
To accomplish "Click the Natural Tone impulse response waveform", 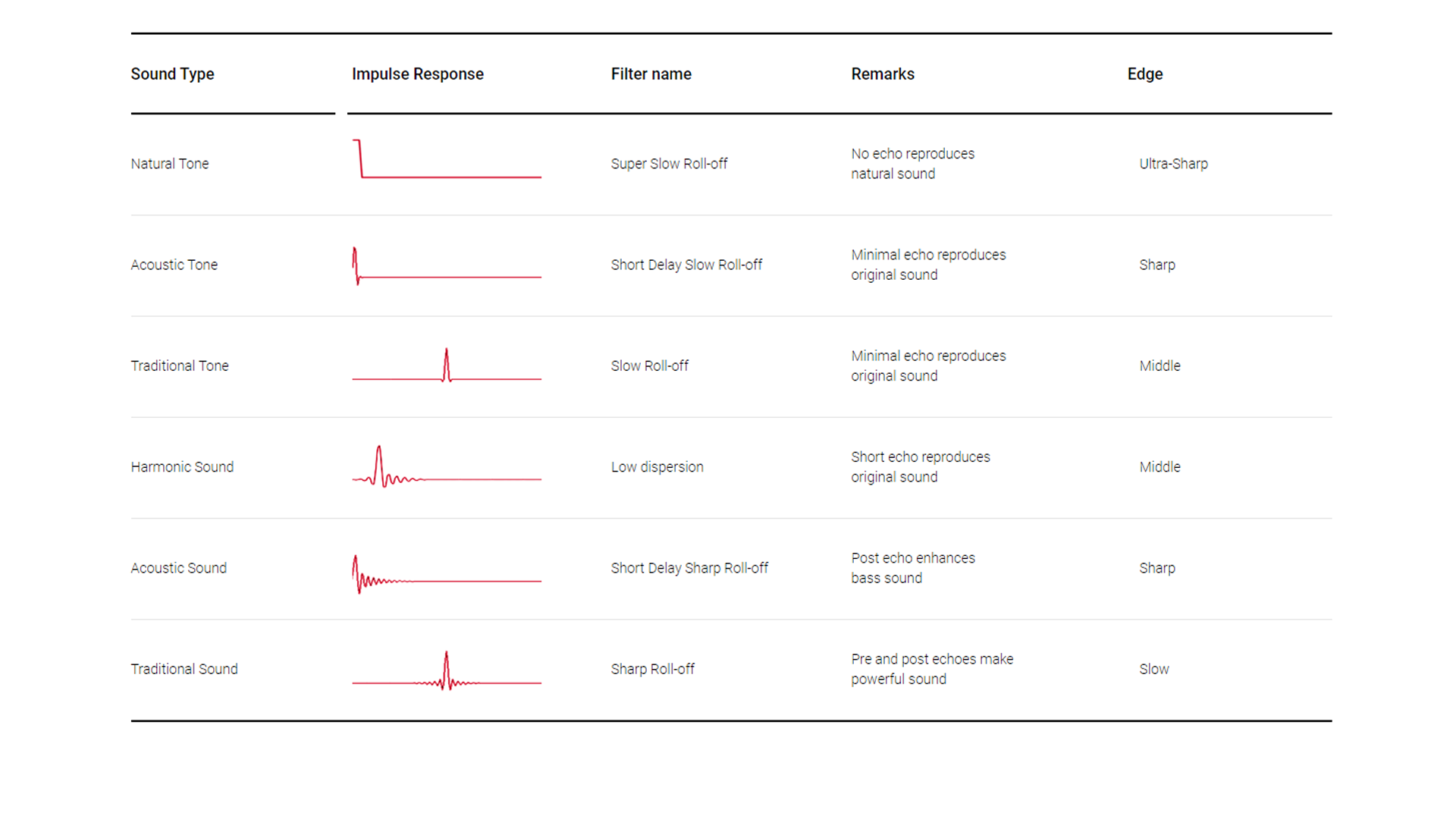I will tap(447, 160).
